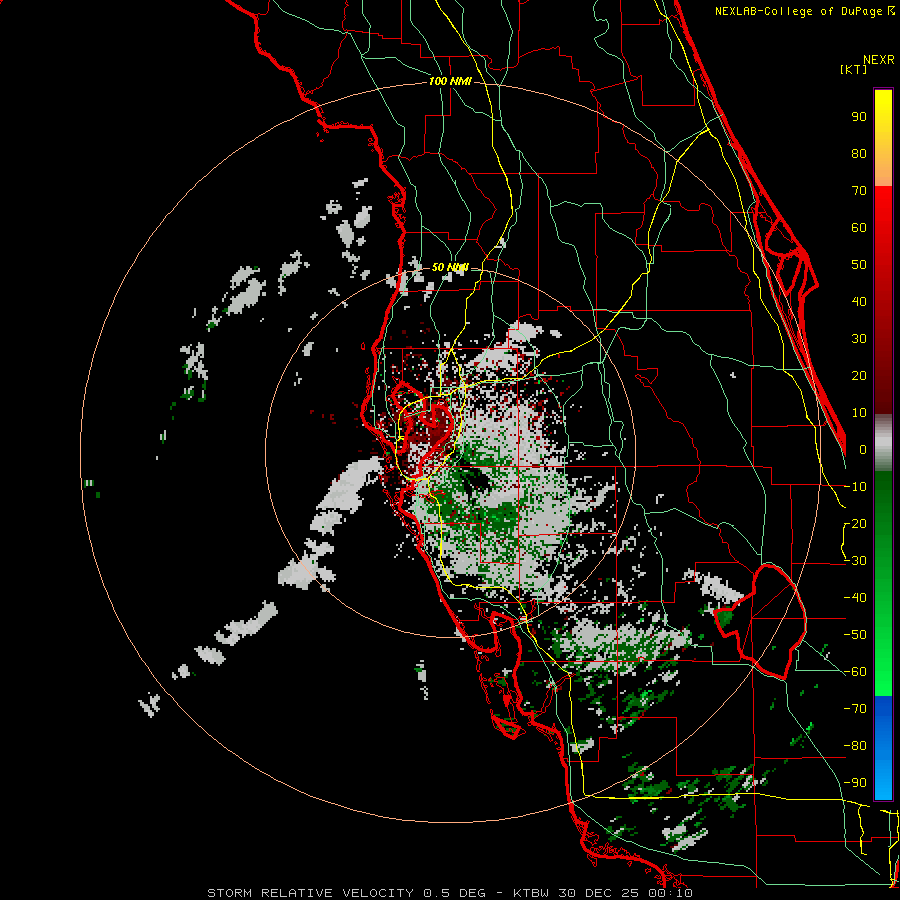The height and width of the screenshot is (900, 900).
Task: Select the negative 20 knot scale label
Action: coord(855,524)
